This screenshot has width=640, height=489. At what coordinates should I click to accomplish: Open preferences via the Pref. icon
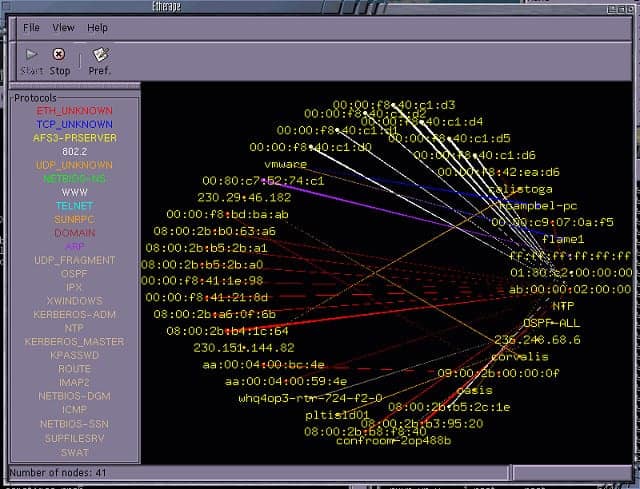click(100, 54)
